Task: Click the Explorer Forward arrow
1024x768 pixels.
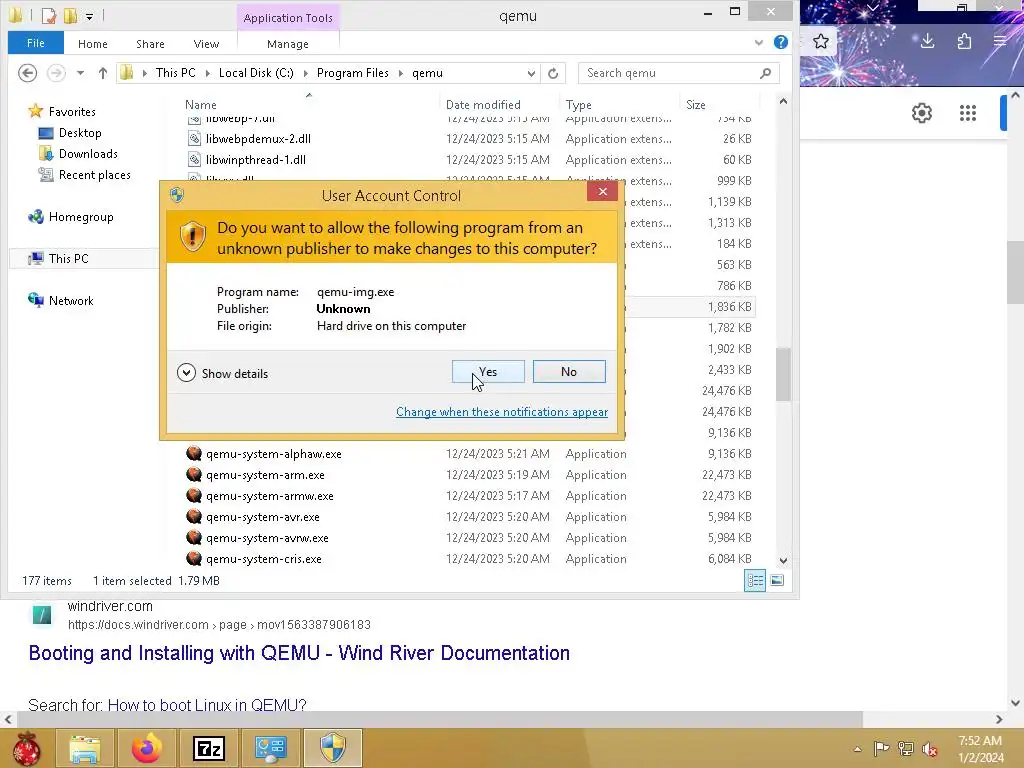Action: click(56, 72)
